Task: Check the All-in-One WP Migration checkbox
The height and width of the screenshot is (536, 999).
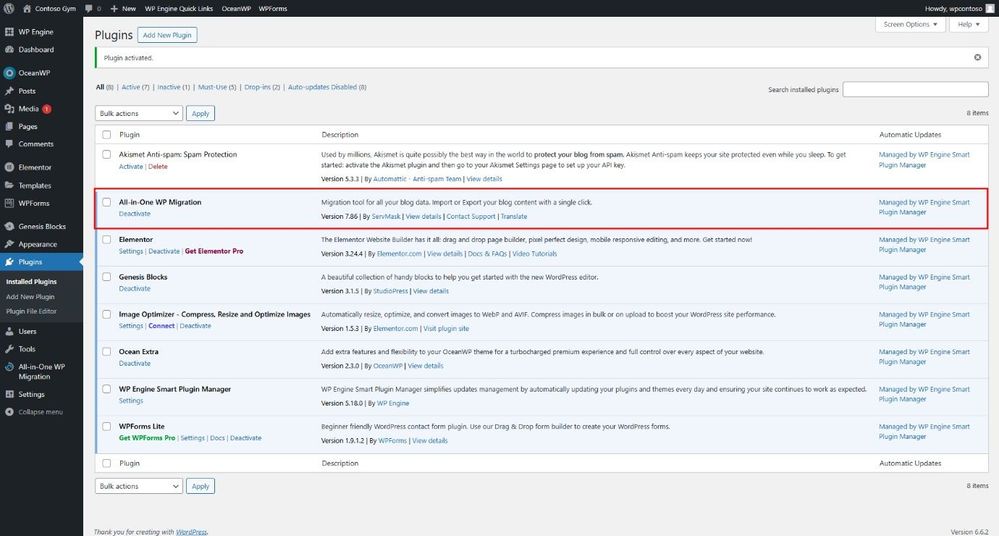Action: [x=106, y=202]
